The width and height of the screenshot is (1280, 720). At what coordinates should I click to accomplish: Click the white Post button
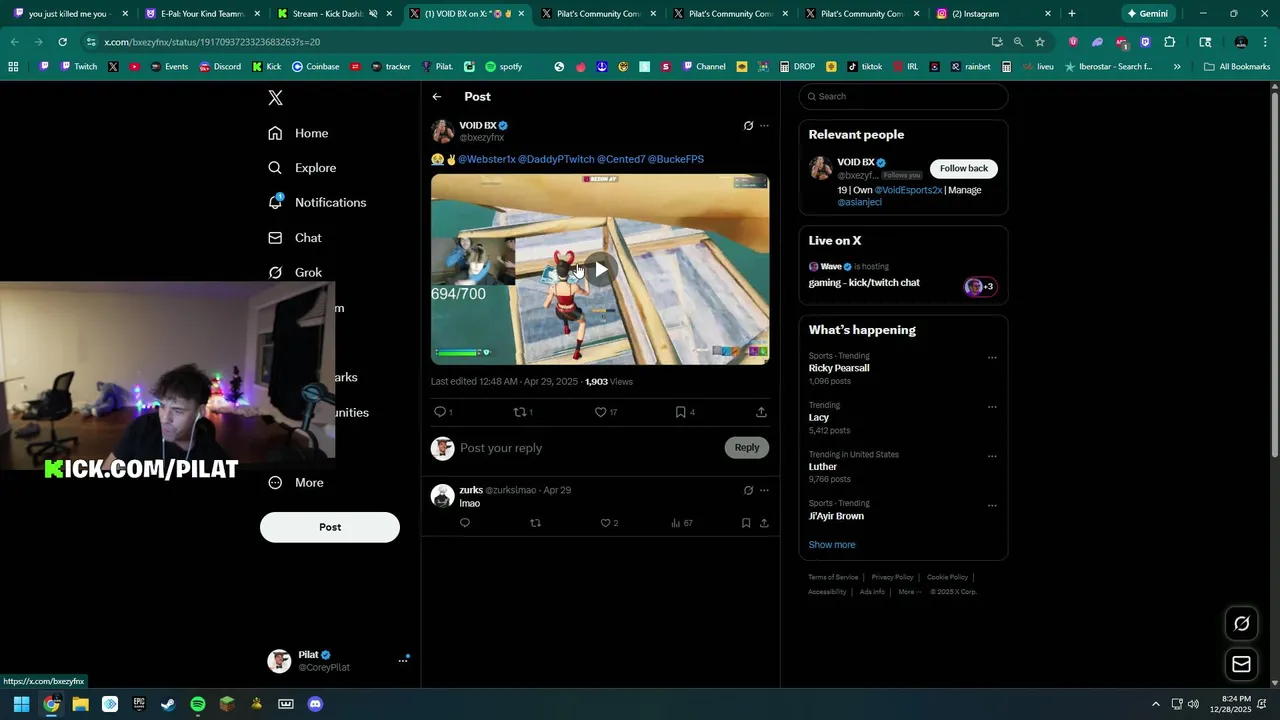coord(330,527)
